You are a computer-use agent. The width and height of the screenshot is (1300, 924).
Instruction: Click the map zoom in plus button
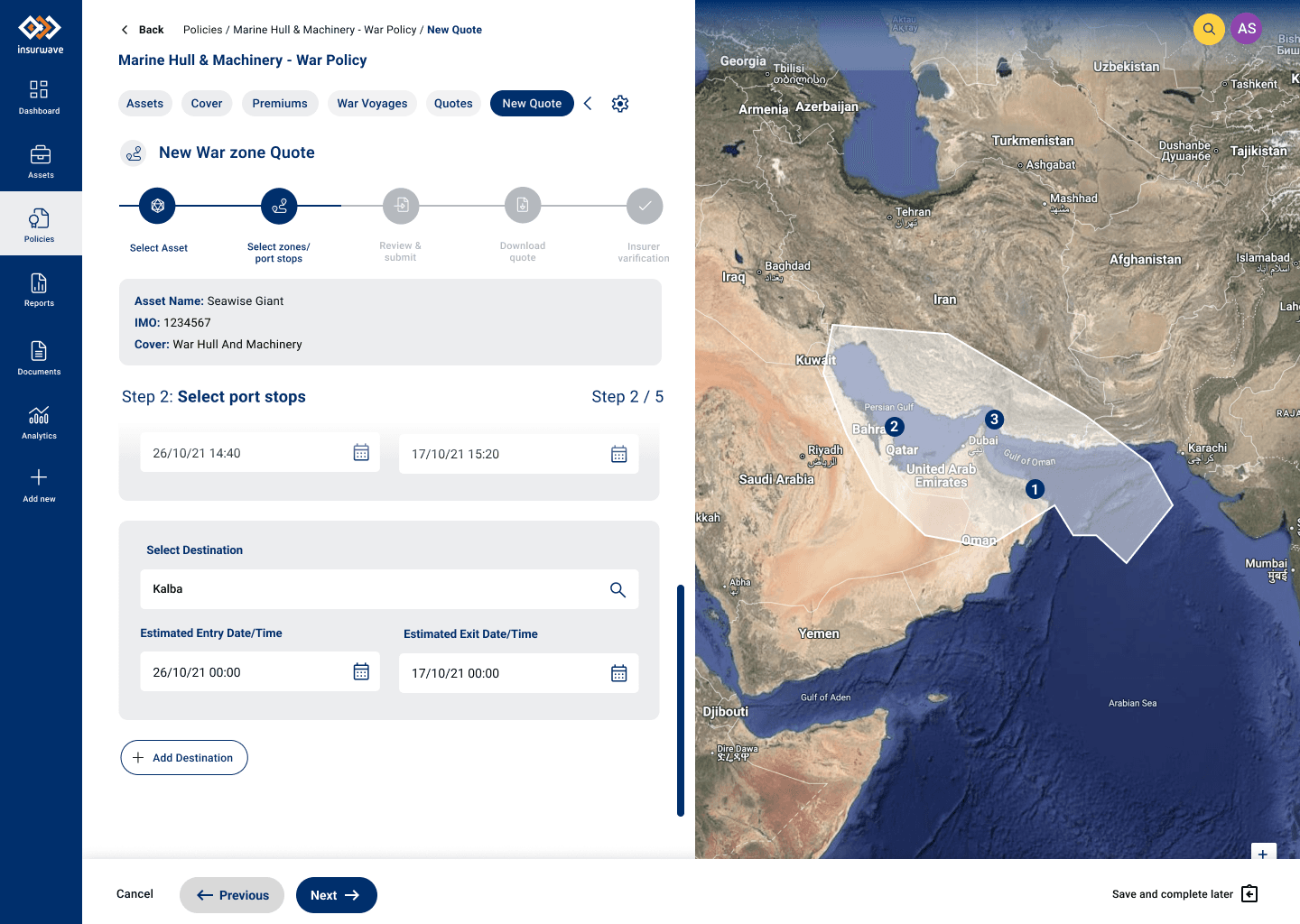pos(1264,853)
